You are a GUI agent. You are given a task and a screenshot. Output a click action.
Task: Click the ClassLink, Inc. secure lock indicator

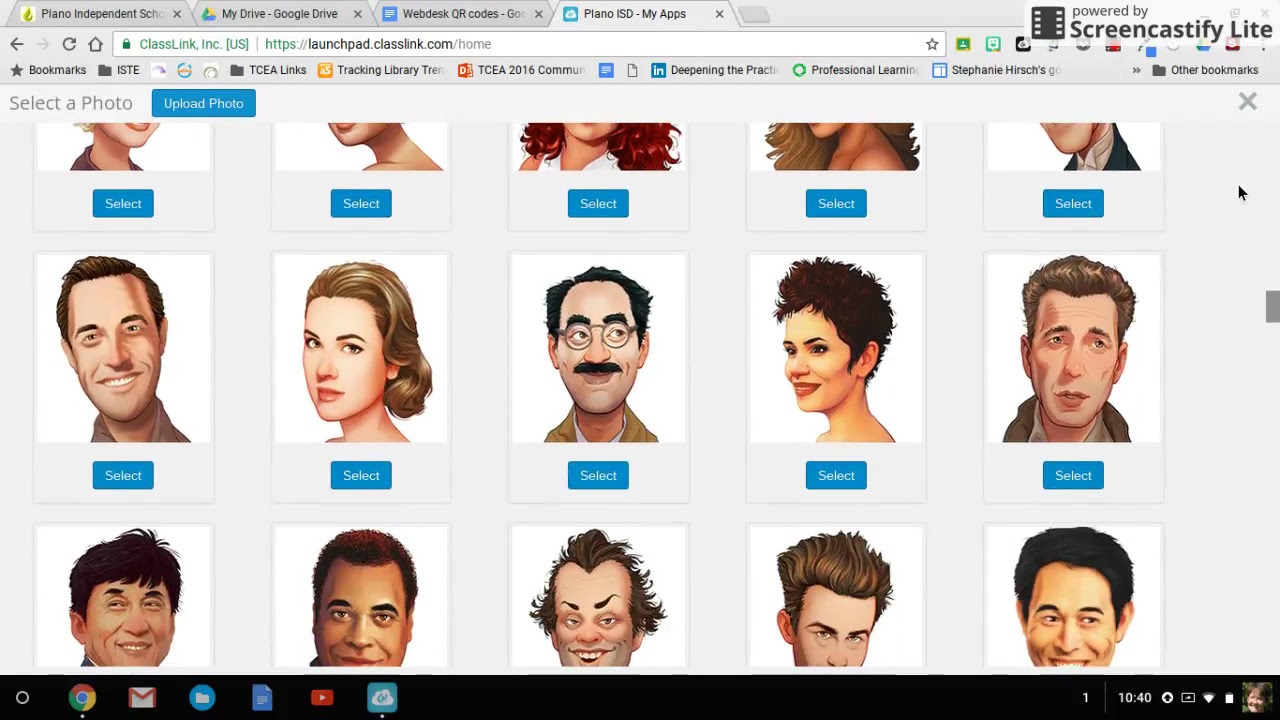click(185, 44)
